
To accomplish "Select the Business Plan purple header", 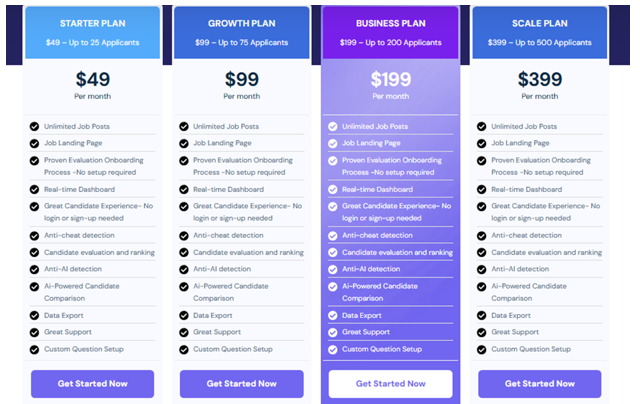I will coord(391,32).
